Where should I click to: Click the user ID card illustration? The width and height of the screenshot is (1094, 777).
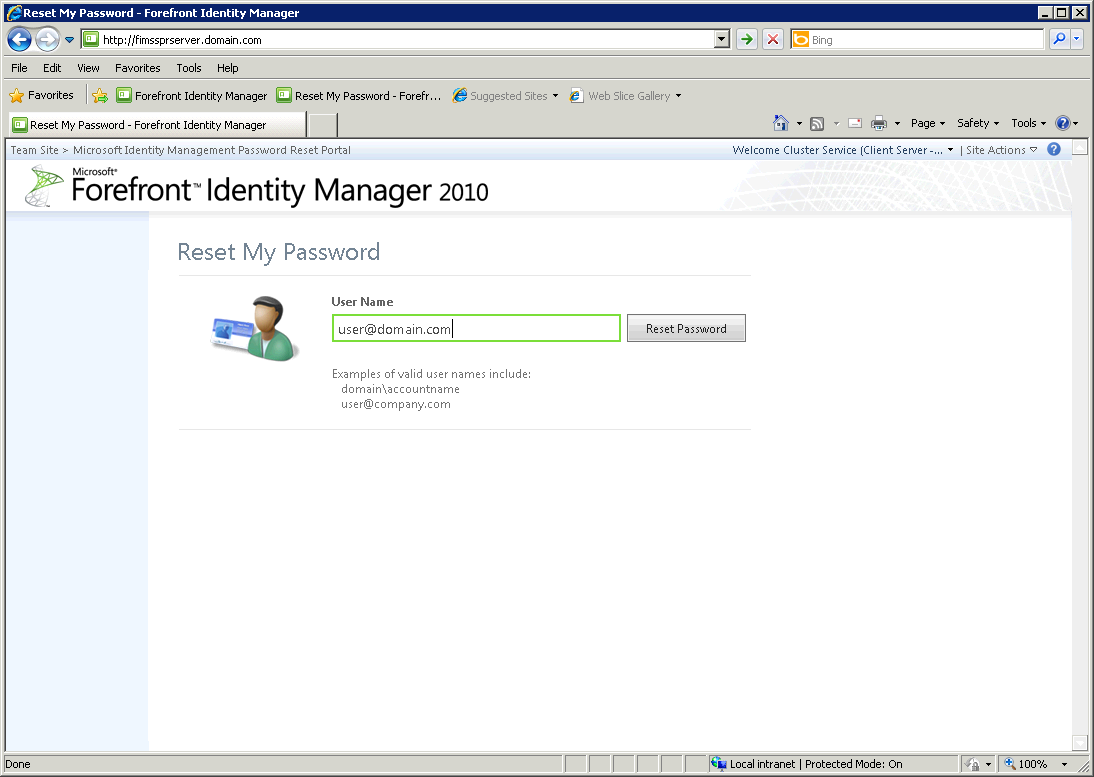(x=255, y=329)
